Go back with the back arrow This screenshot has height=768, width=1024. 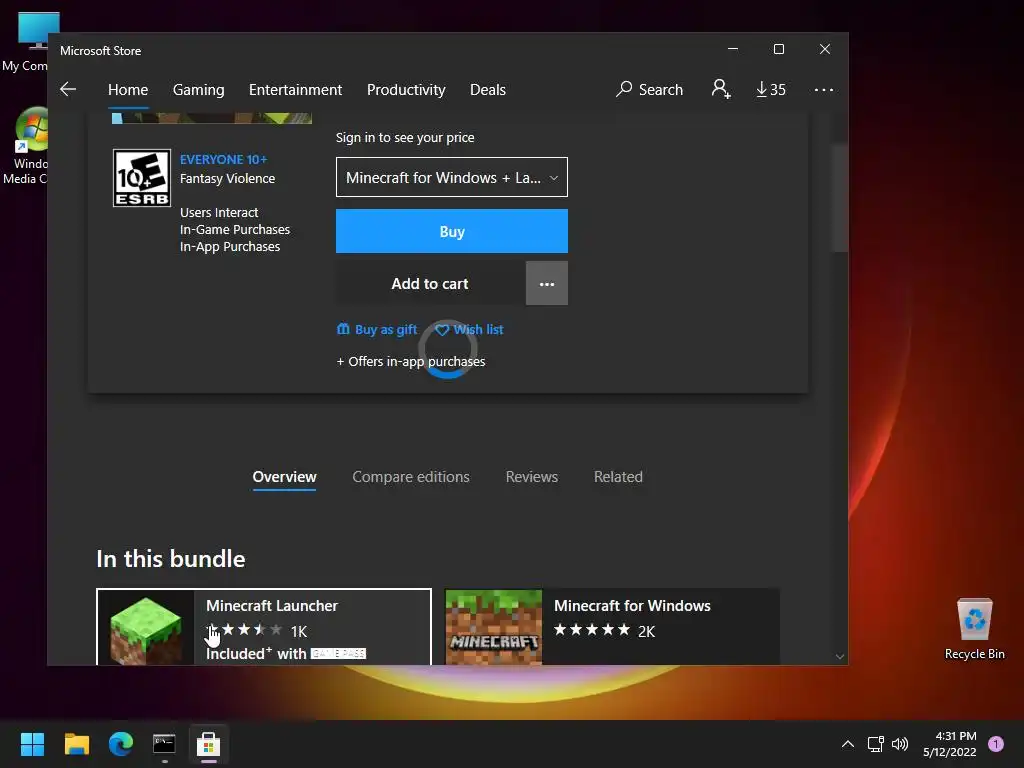click(x=68, y=89)
